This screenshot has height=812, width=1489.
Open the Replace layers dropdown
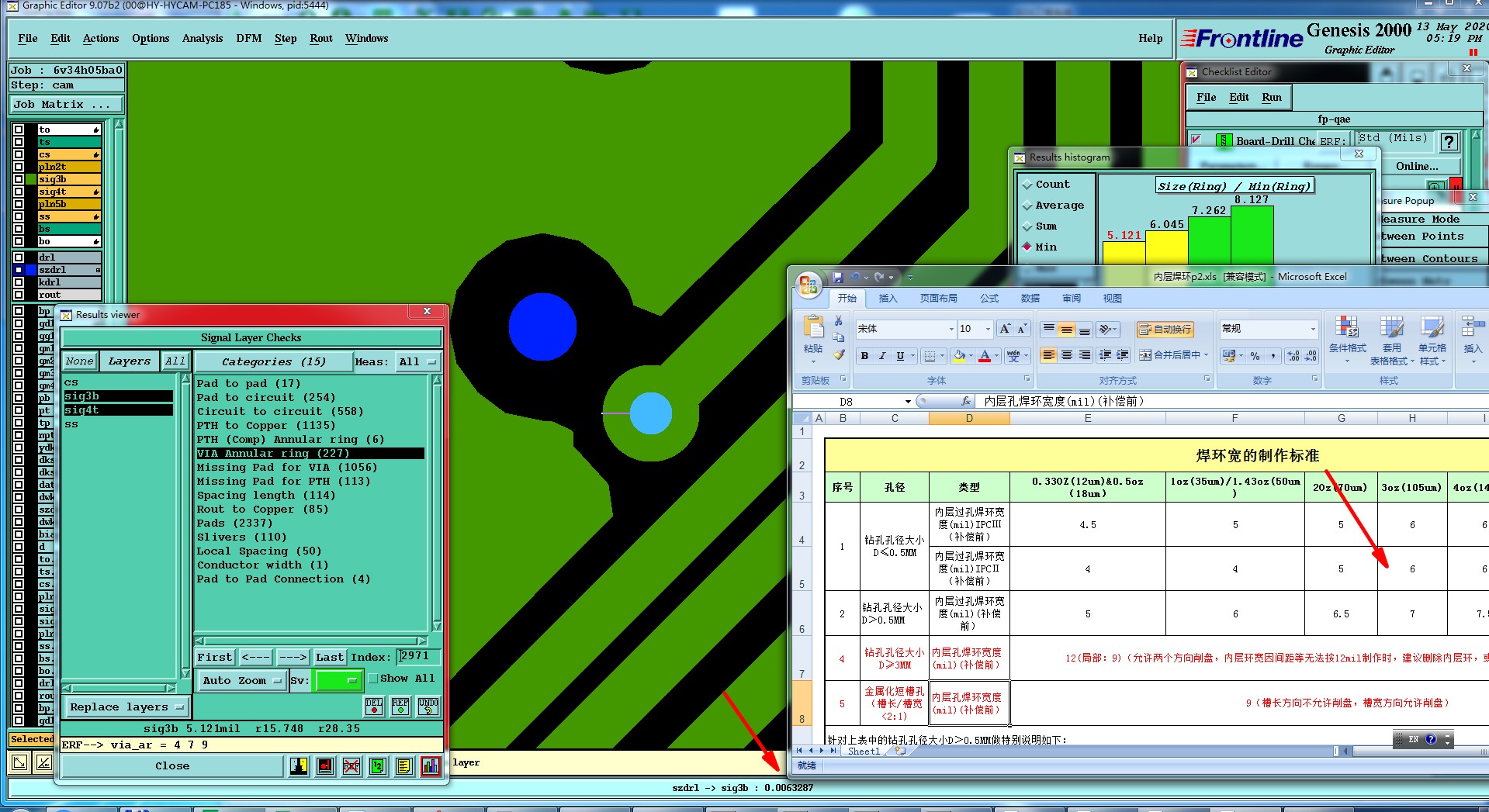pyautogui.click(x=126, y=707)
